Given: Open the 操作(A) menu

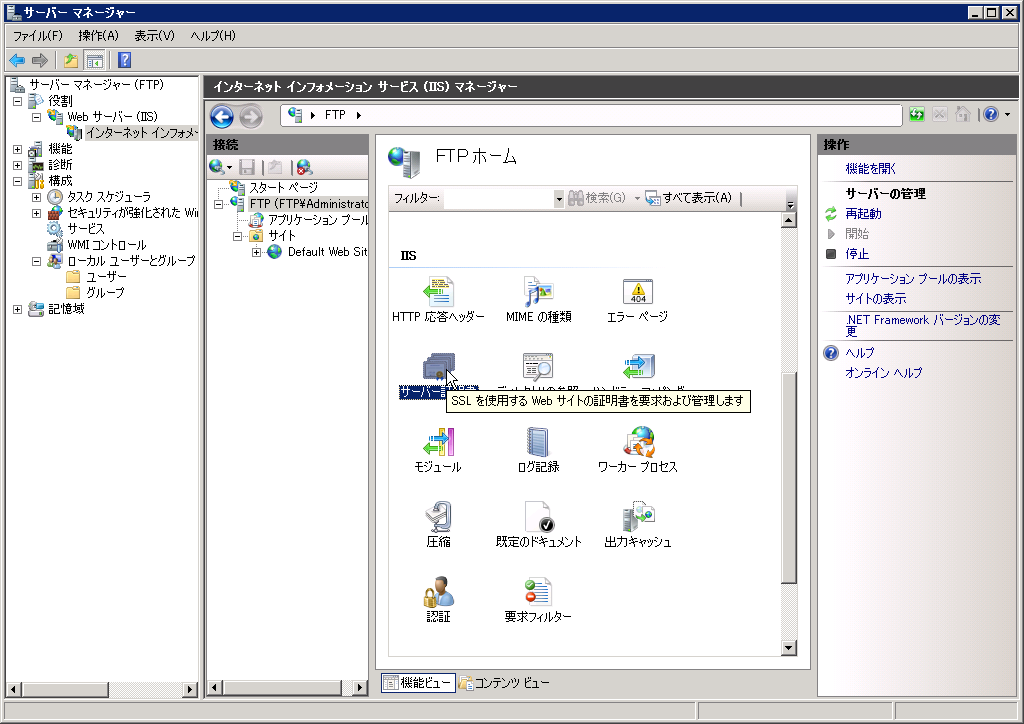Looking at the screenshot, I should 99,36.
